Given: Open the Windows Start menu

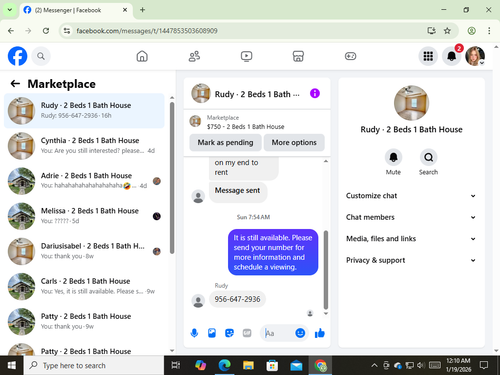Looking at the screenshot, I should (x=11, y=365).
